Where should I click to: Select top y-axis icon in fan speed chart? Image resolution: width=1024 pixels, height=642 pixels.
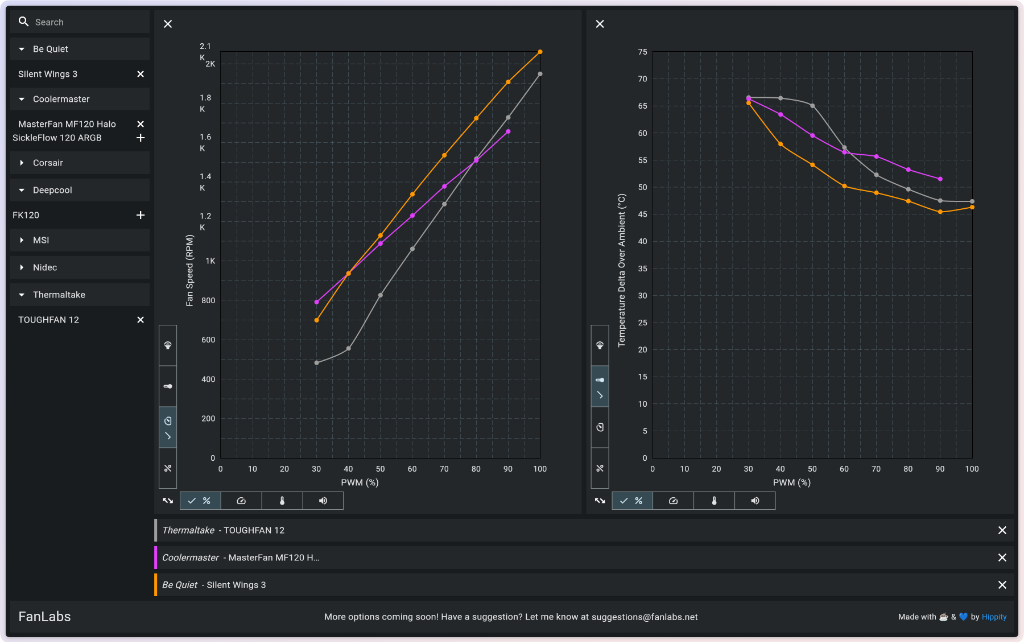(168, 345)
